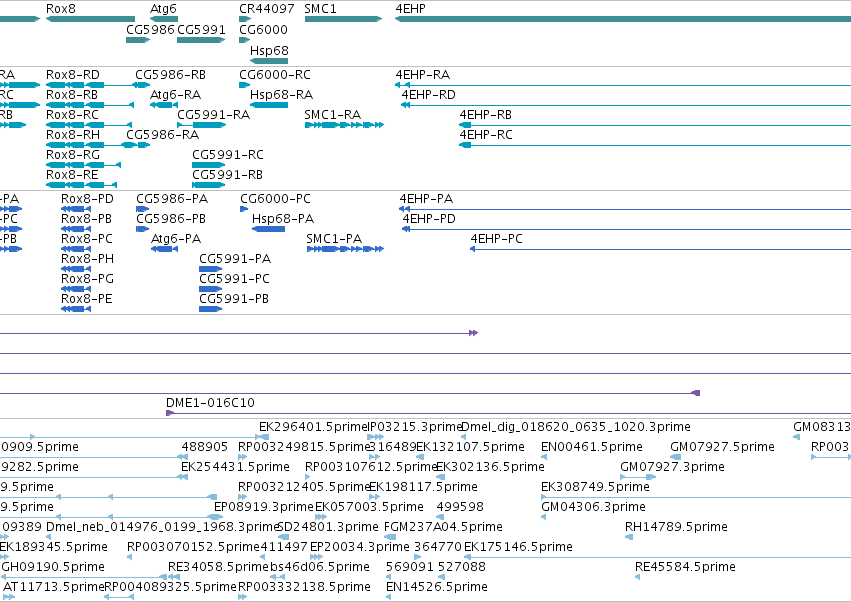Select the EN00461.5prime EST label

(x=592, y=447)
